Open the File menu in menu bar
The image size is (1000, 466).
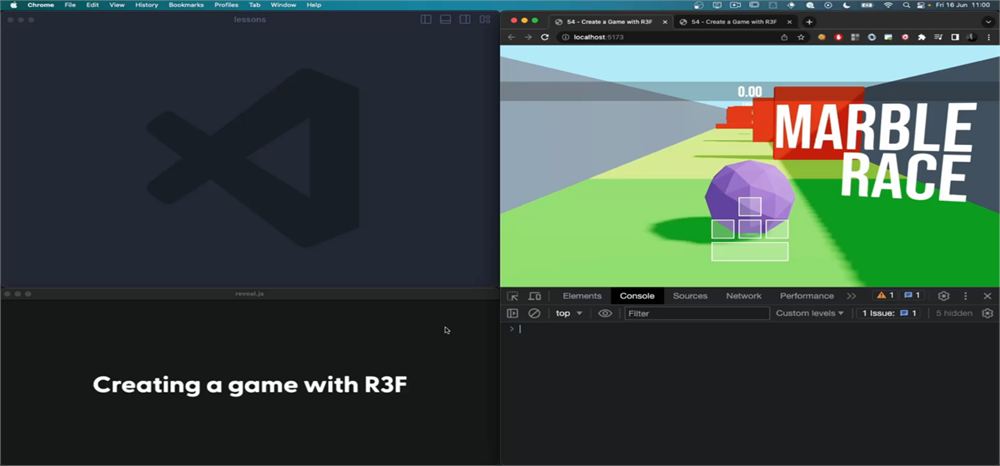[70, 5]
